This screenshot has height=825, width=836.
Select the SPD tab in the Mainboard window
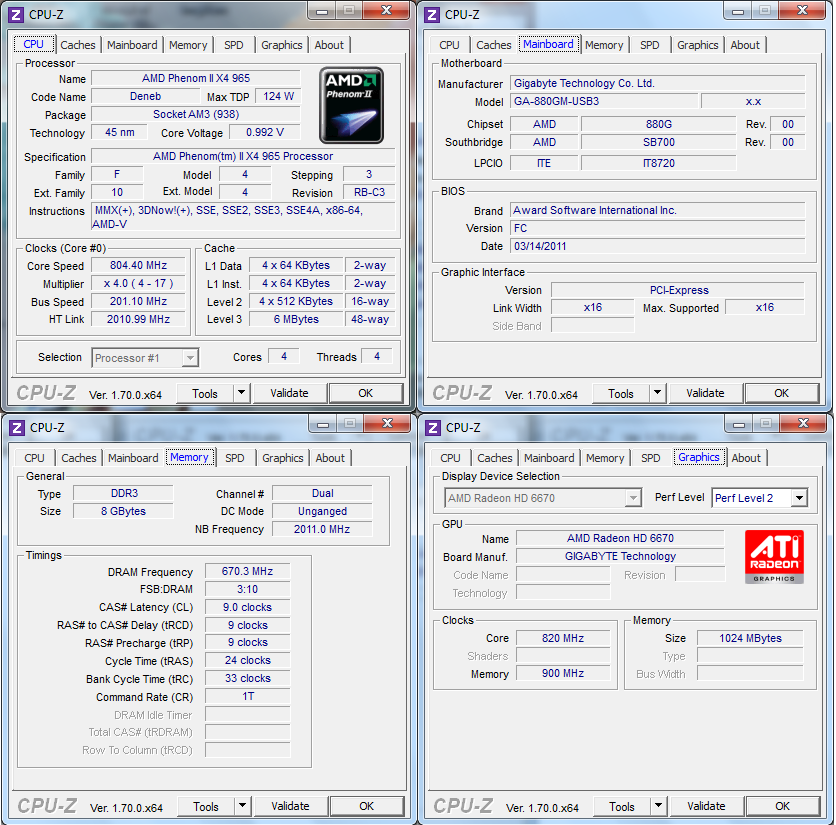[x=650, y=45]
